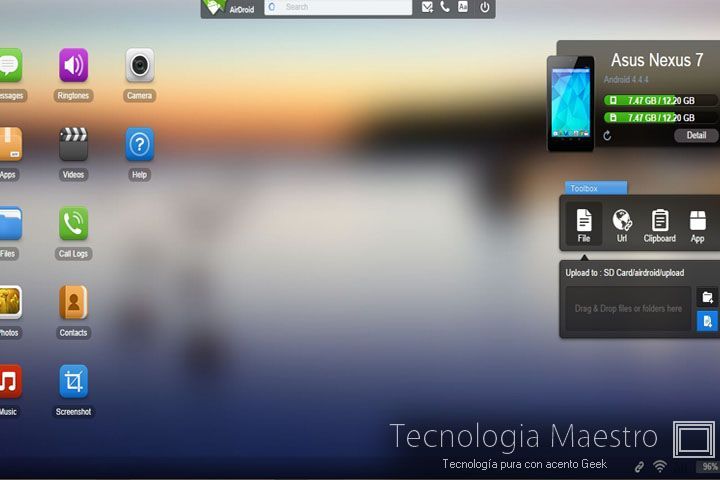The height and width of the screenshot is (480, 720).
Task: Click the power sign-out icon
Action: pyautogui.click(x=484, y=7)
